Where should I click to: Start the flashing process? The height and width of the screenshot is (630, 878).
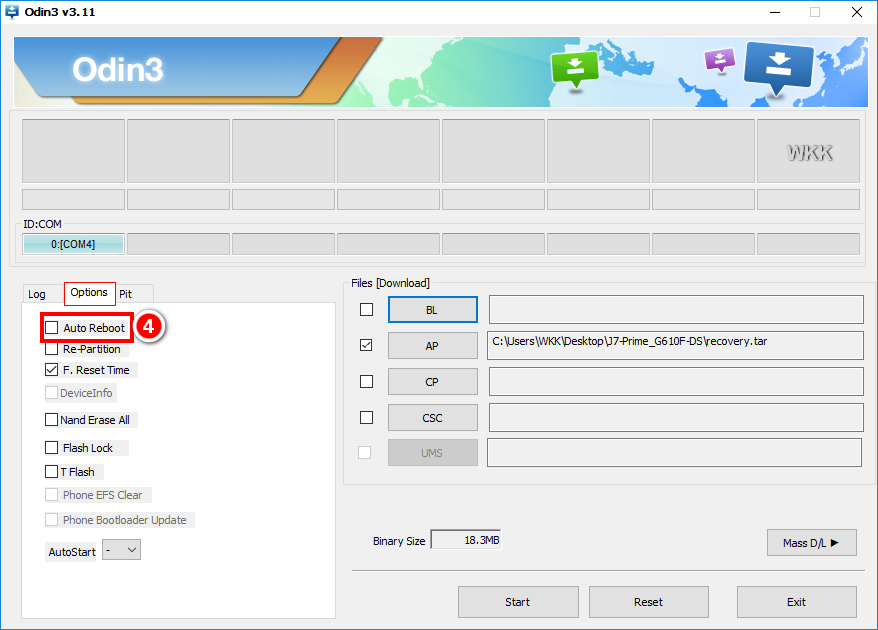pos(518,602)
